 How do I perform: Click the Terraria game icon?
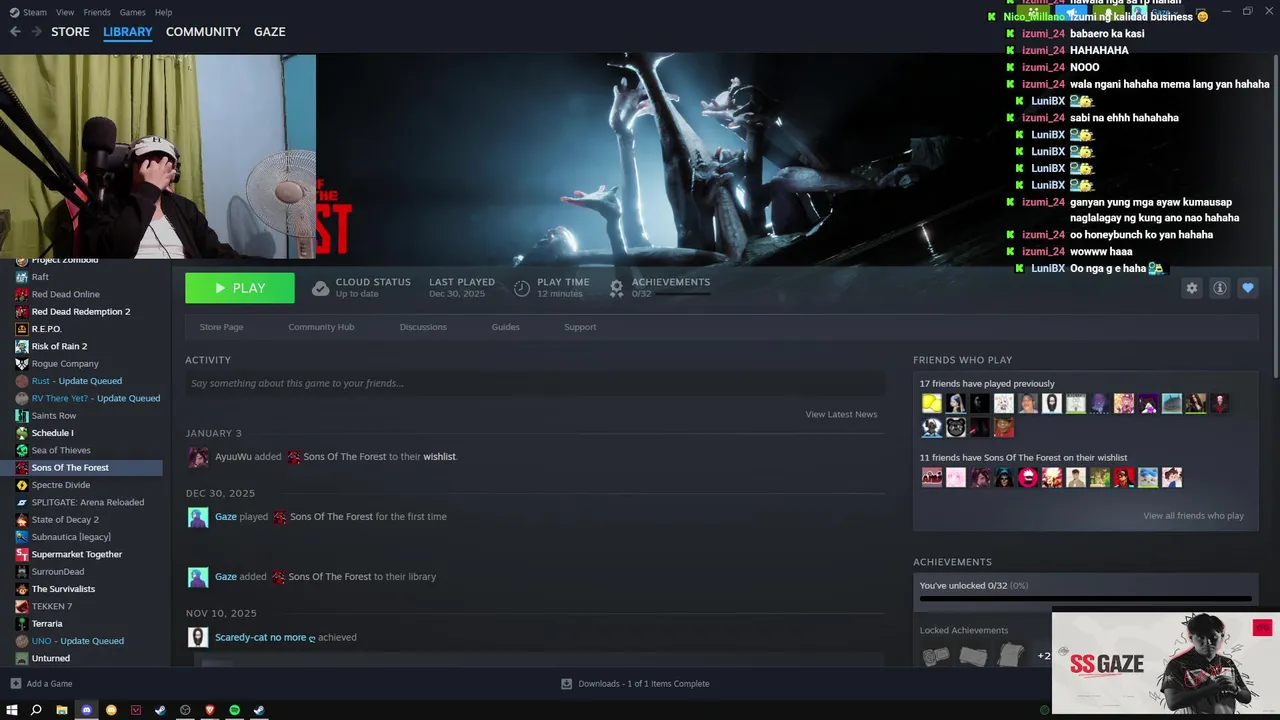click(x=22, y=624)
